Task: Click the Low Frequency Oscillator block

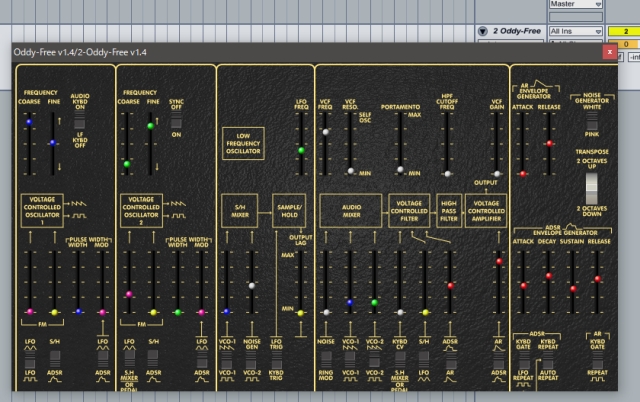Action: 243,141
